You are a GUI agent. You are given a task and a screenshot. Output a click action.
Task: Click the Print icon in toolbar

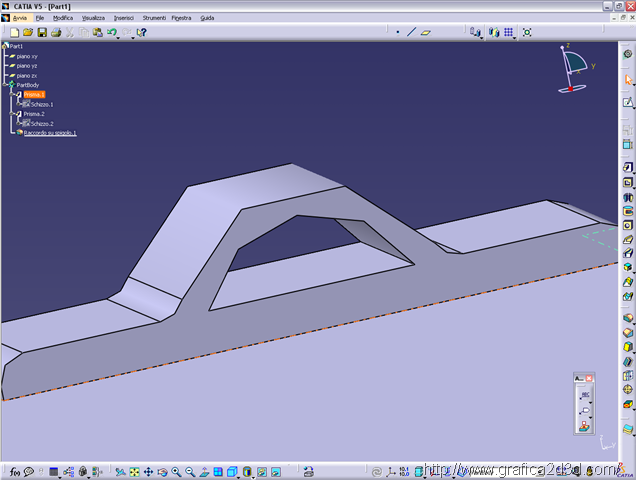pyautogui.click(x=56, y=32)
